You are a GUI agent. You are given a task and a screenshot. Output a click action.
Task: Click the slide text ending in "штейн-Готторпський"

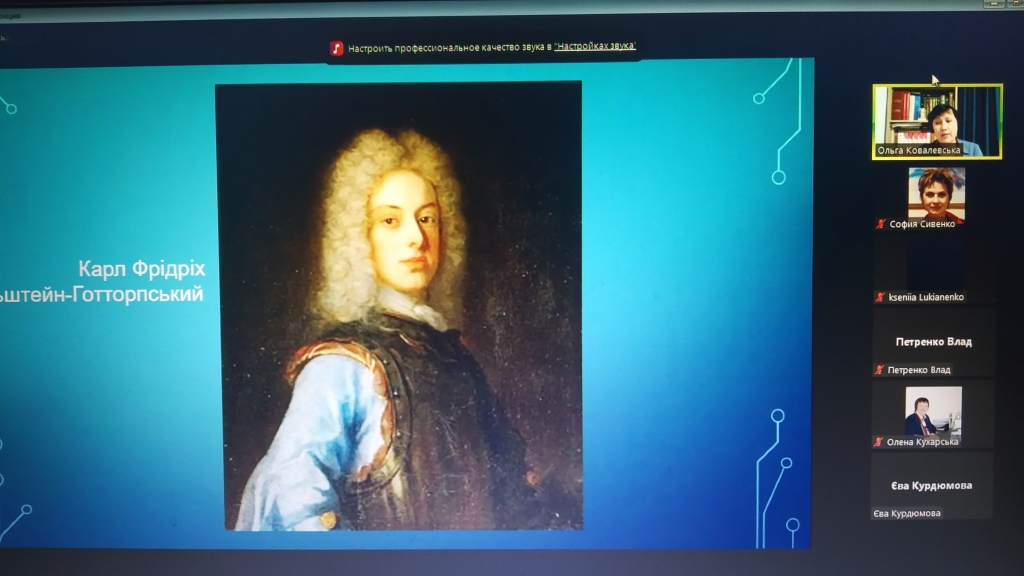(102, 294)
